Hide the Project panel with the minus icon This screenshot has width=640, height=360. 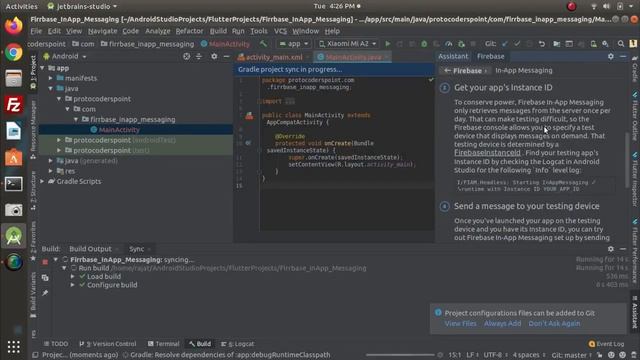point(227,56)
